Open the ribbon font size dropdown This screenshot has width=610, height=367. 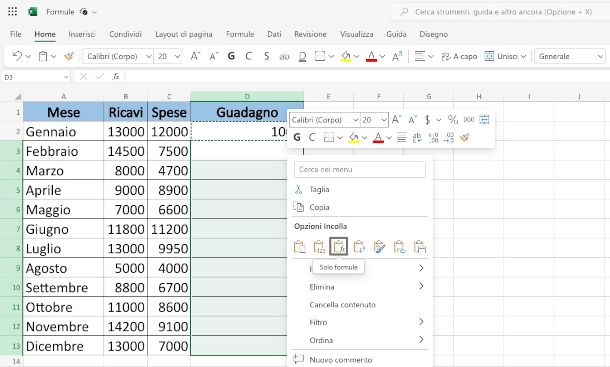click(x=177, y=56)
